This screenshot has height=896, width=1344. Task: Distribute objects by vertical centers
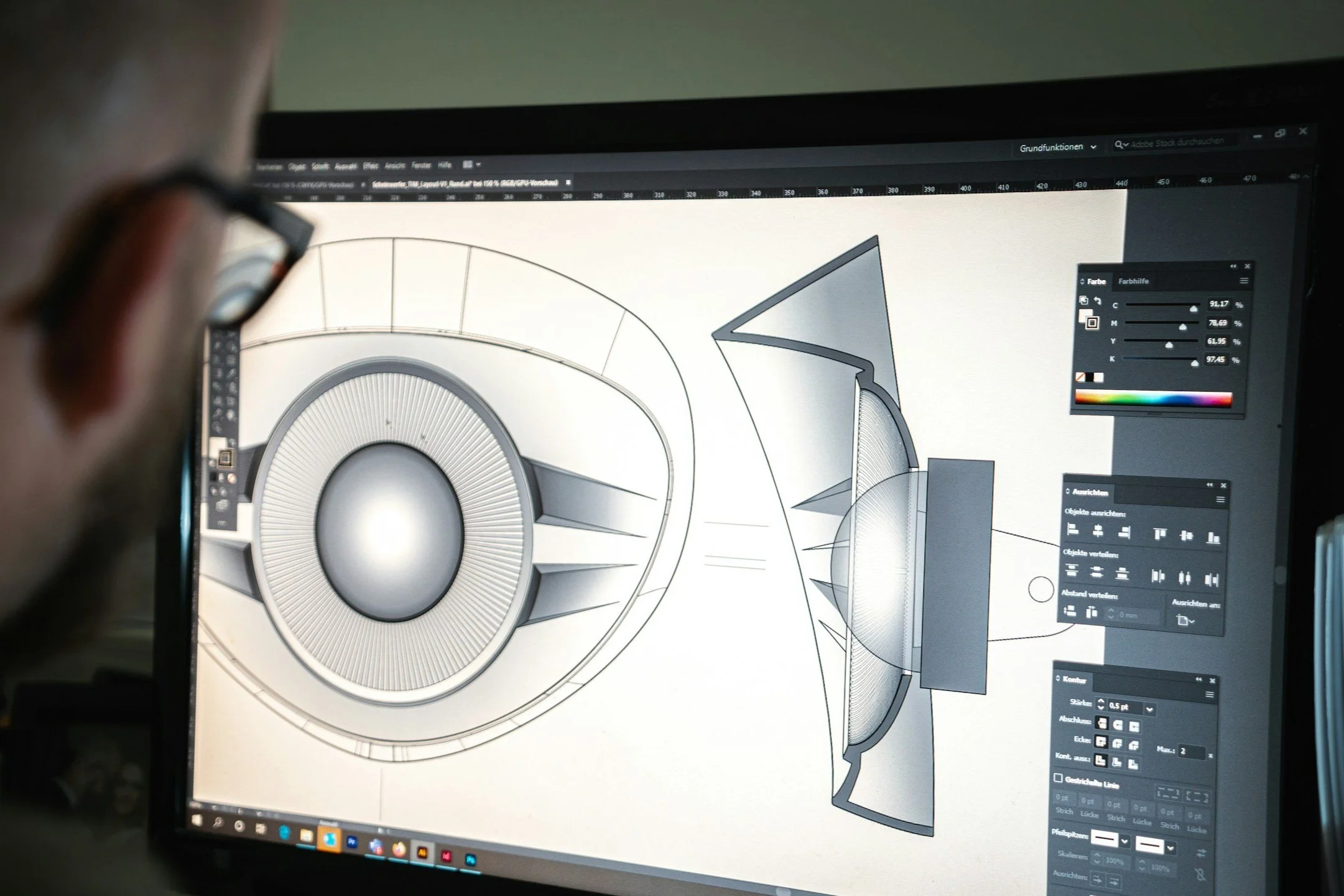(1096, 572)
